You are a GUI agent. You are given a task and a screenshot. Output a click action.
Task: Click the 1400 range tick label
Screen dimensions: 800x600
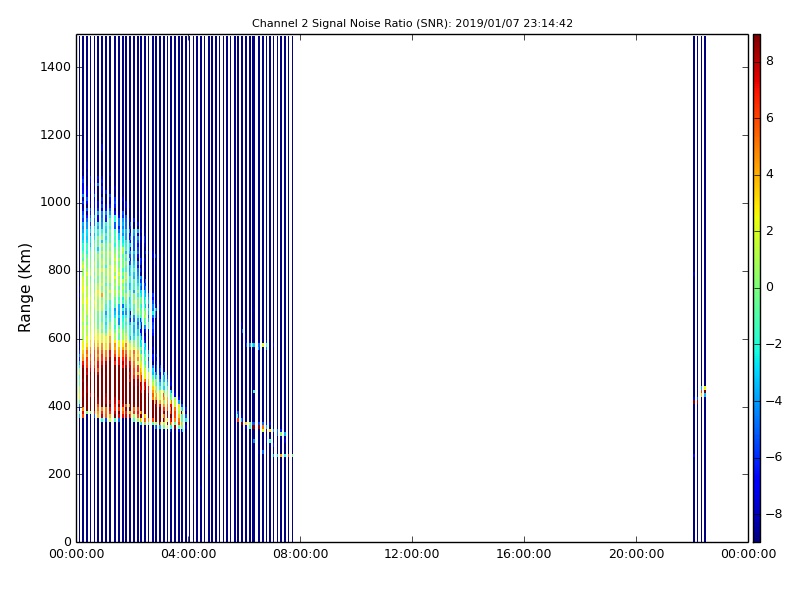56,67
